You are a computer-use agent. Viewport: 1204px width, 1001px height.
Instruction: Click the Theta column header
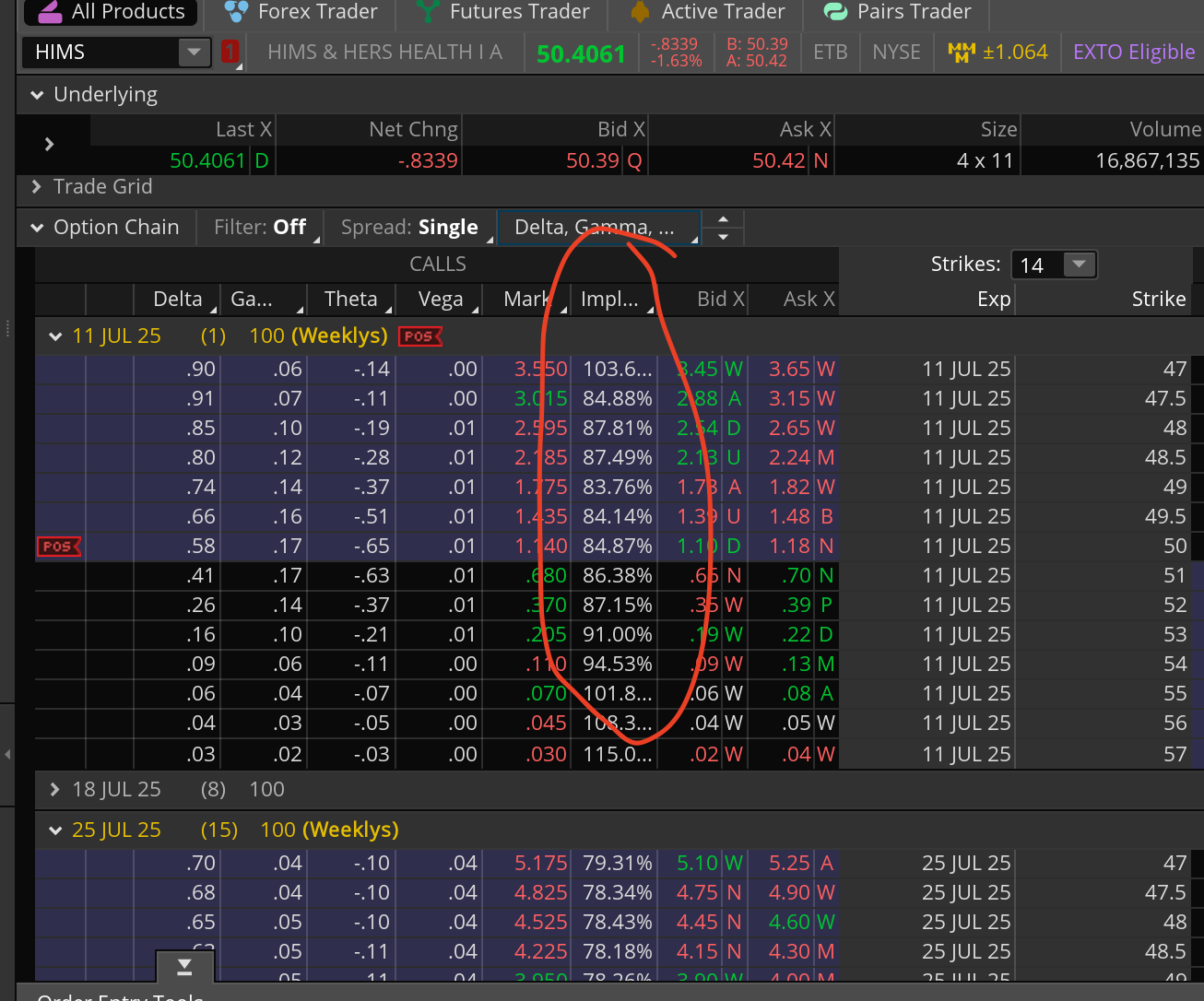(351, 300)
